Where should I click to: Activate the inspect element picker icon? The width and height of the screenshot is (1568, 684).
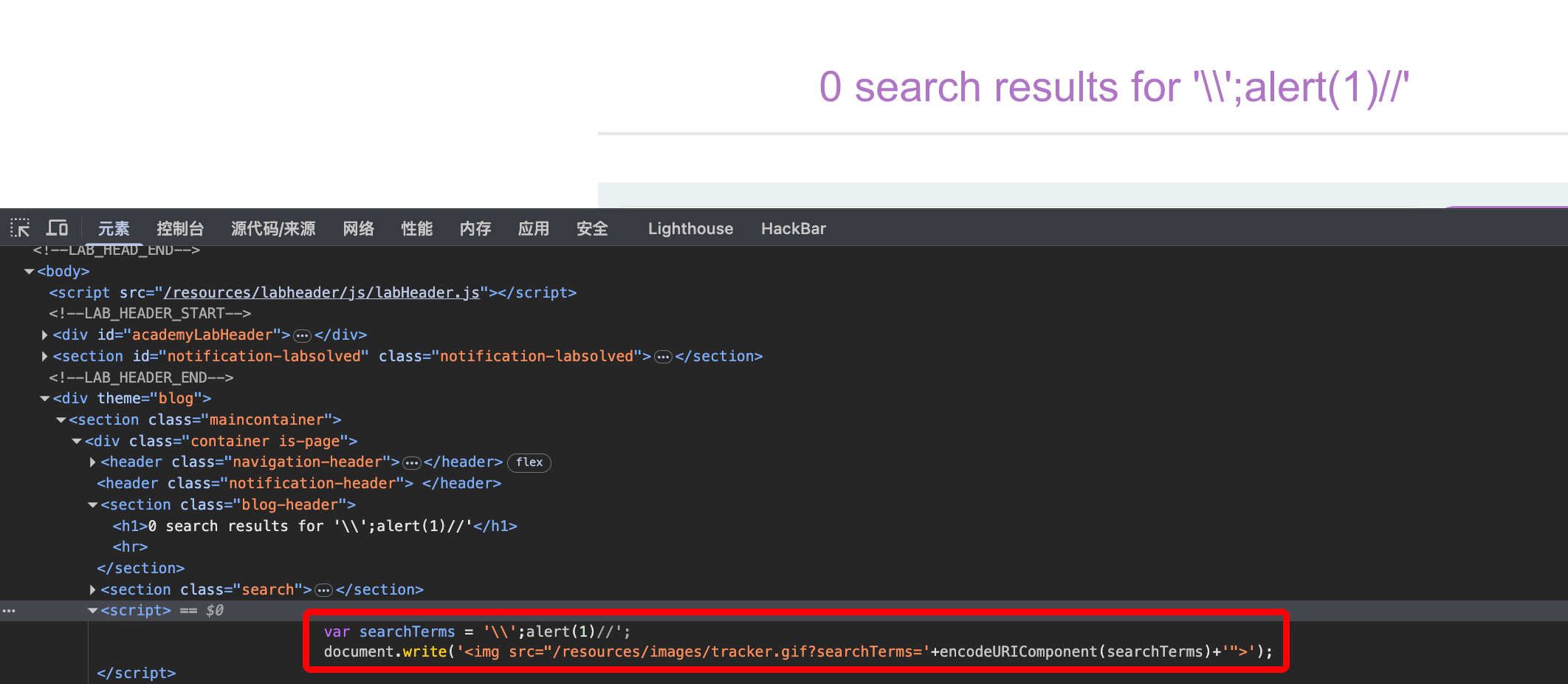20,228
